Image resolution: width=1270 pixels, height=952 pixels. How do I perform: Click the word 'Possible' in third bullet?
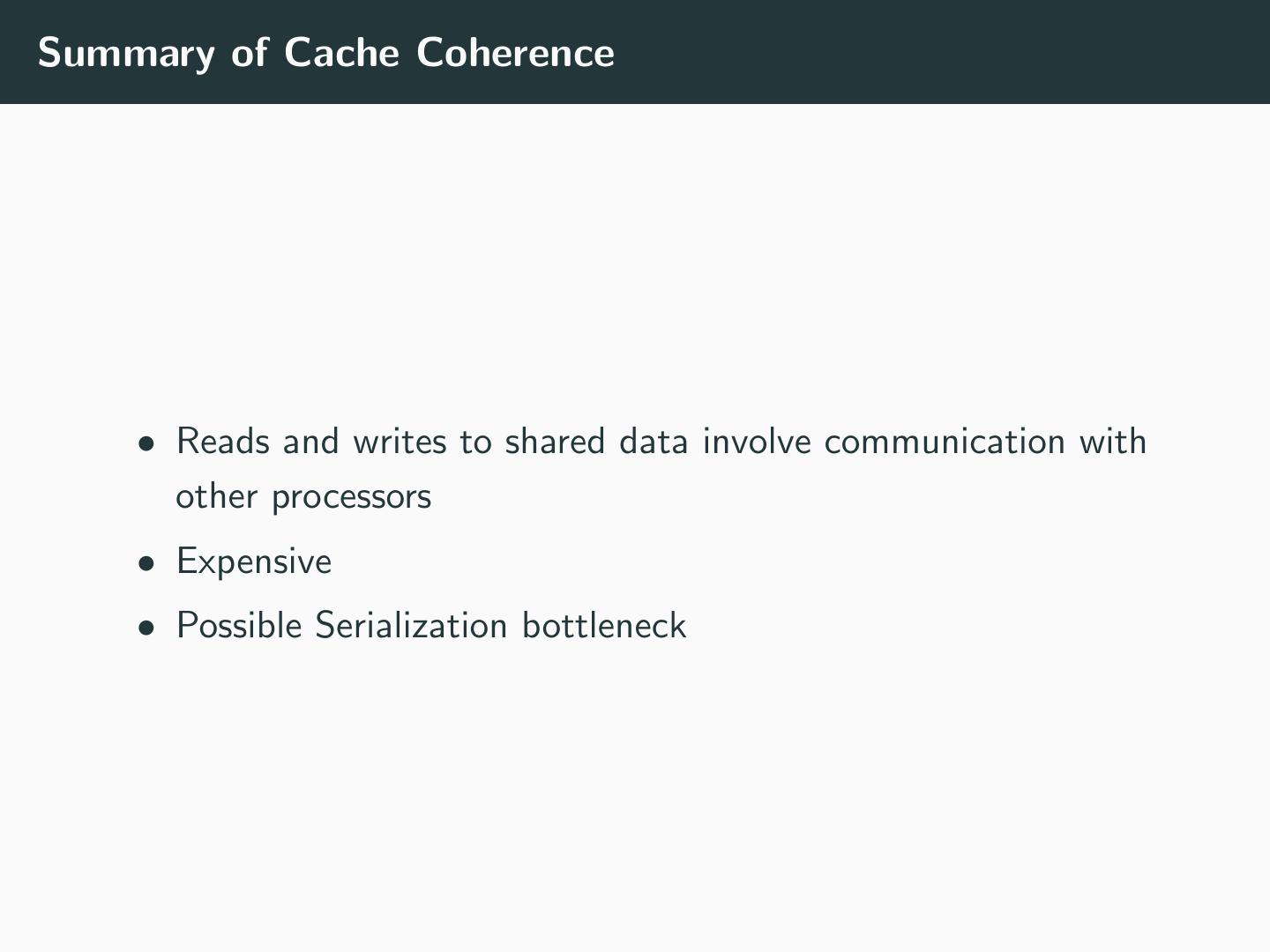pyautogui.click(x=239, y=626)
